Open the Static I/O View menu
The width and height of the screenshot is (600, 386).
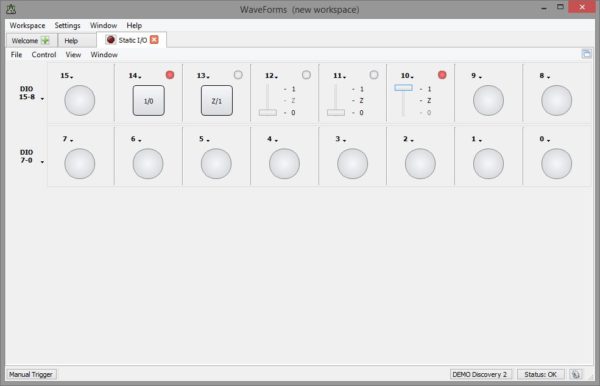click(x=73, y=54)
